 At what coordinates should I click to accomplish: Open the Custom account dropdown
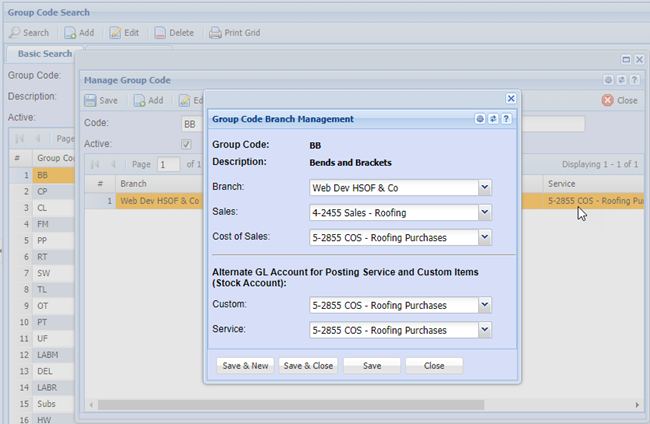tap(484, 305)
